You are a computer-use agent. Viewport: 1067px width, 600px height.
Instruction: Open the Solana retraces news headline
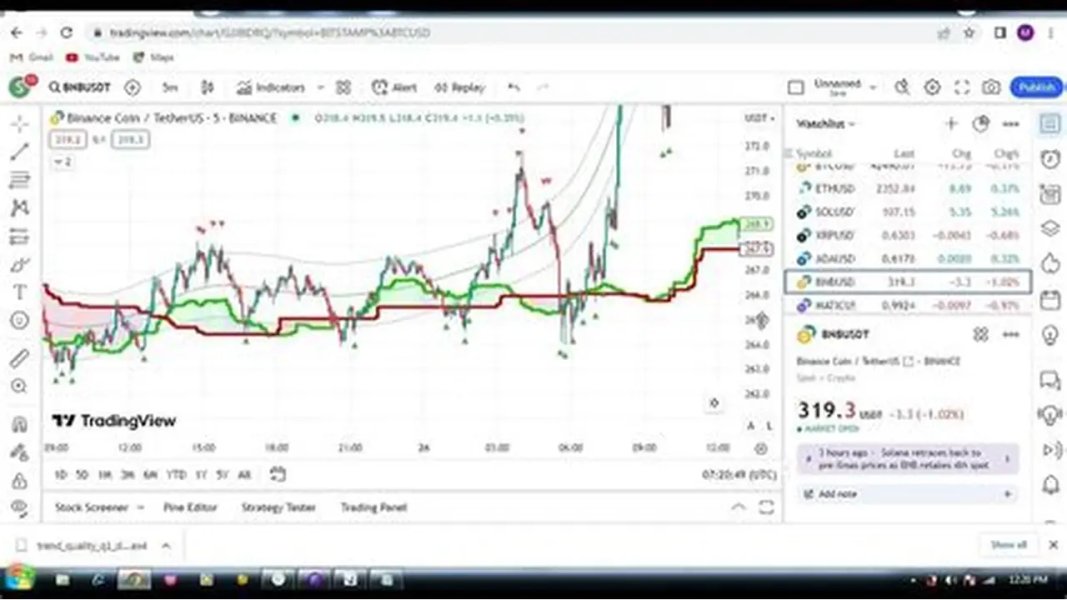click(x=908, y=459)
